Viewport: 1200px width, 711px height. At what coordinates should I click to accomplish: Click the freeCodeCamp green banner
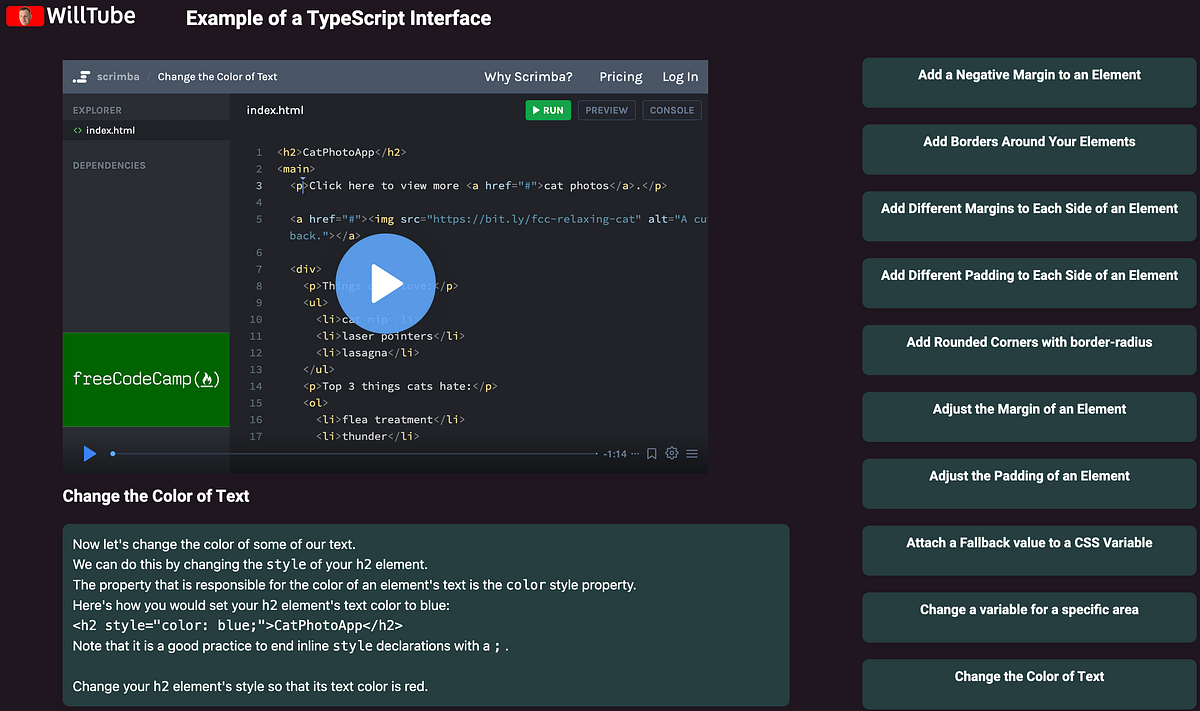[146, 379]
